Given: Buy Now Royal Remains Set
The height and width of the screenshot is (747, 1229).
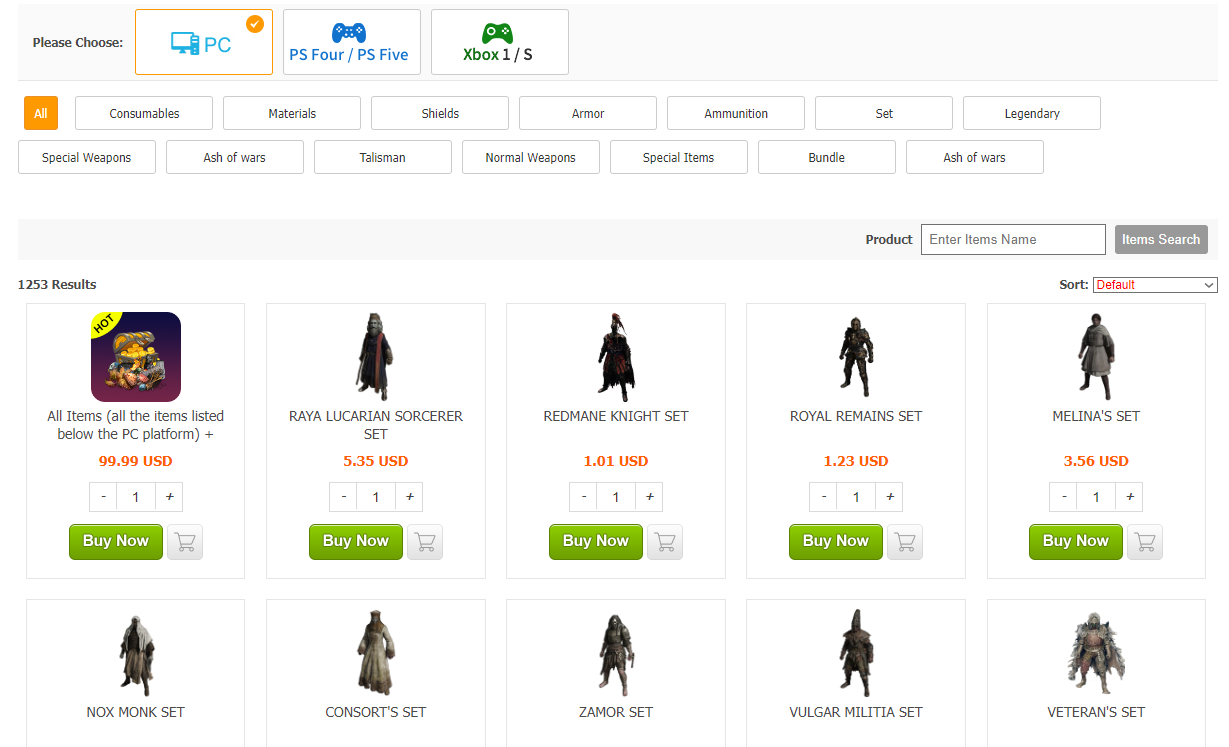Looking at the screenshot, I should 836,542.
